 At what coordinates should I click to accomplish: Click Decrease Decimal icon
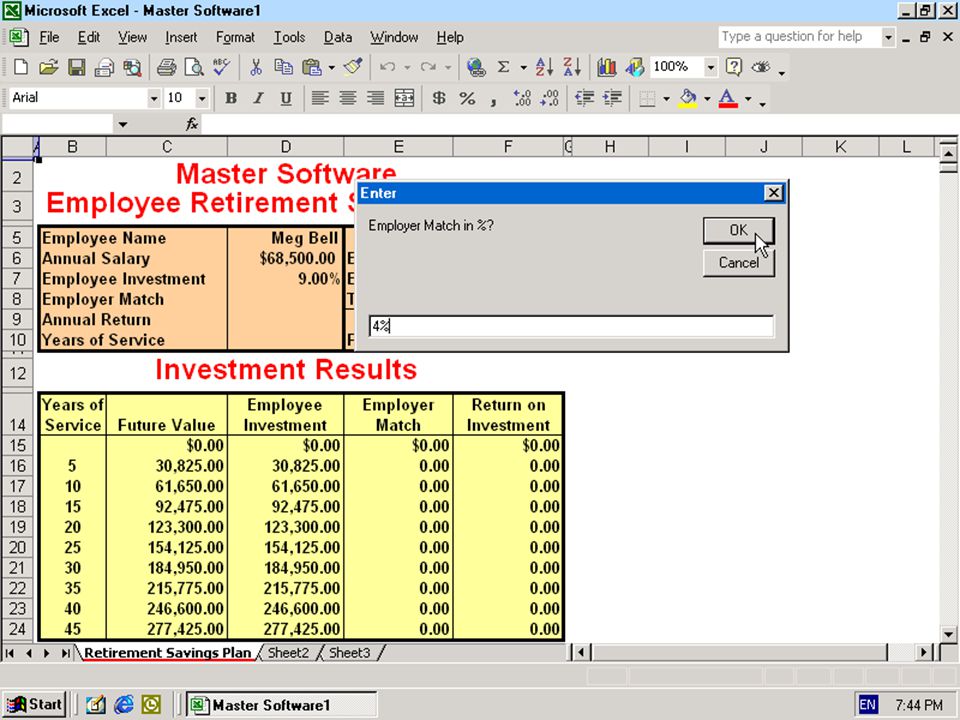coord(549,98)
